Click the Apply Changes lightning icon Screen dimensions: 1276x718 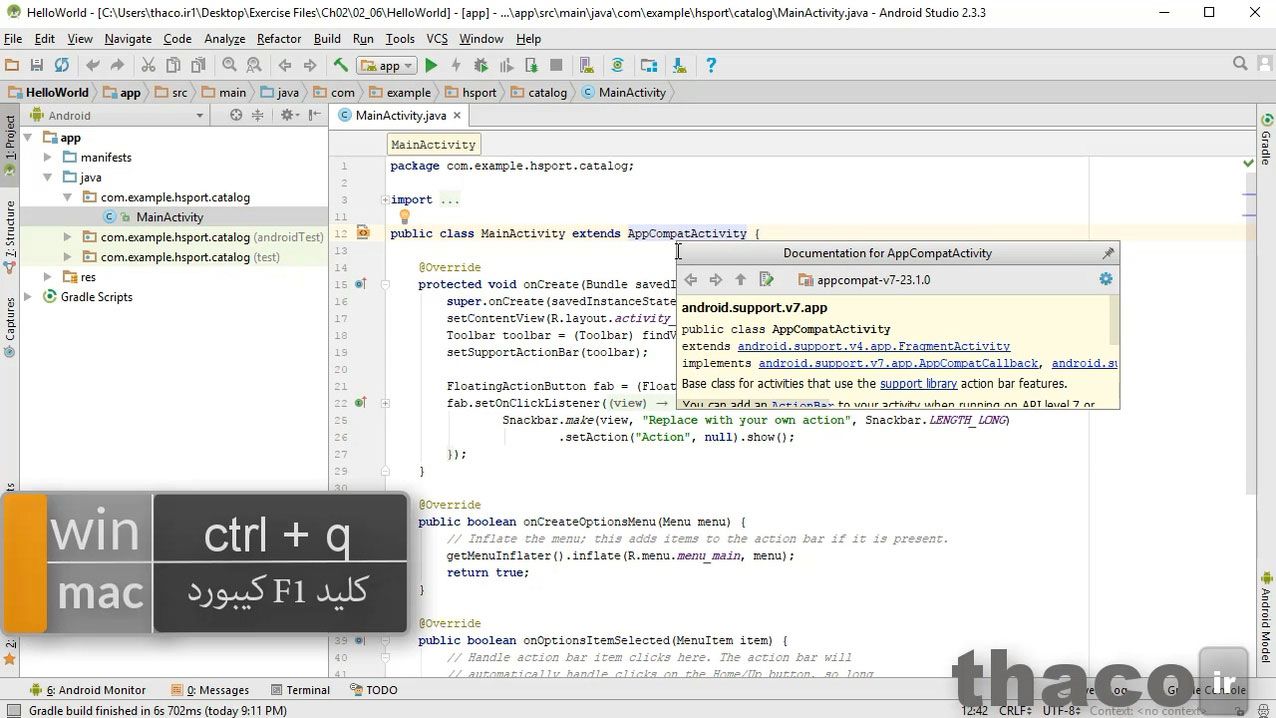(456, 65)
